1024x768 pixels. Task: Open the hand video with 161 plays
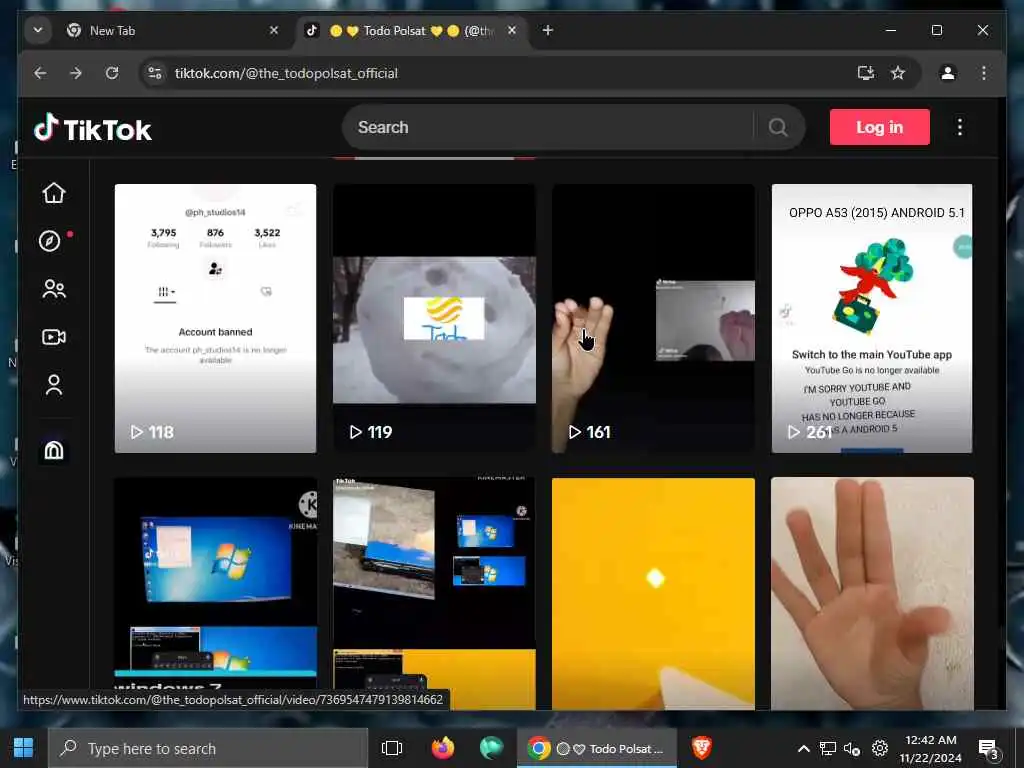[653, 318]
